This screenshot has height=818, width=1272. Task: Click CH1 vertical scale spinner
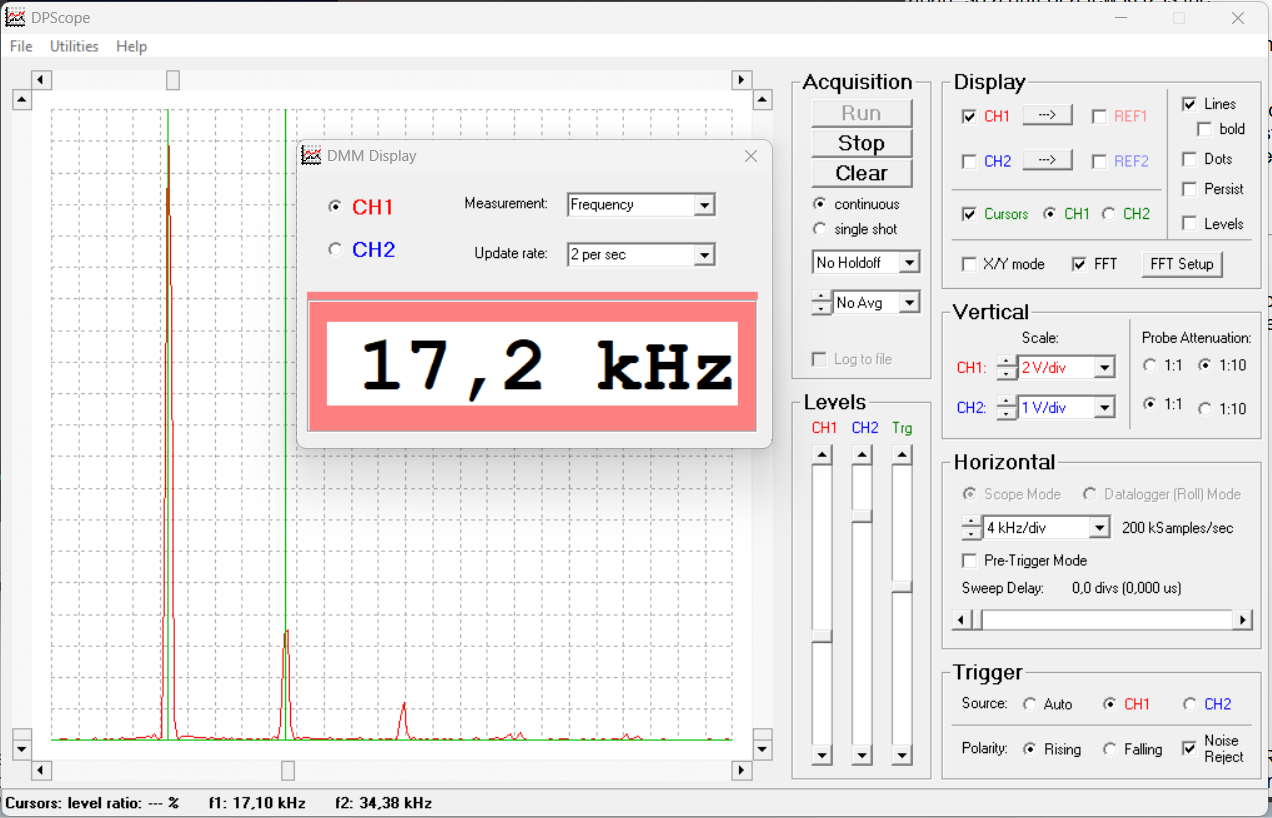tap(1006, 368)
